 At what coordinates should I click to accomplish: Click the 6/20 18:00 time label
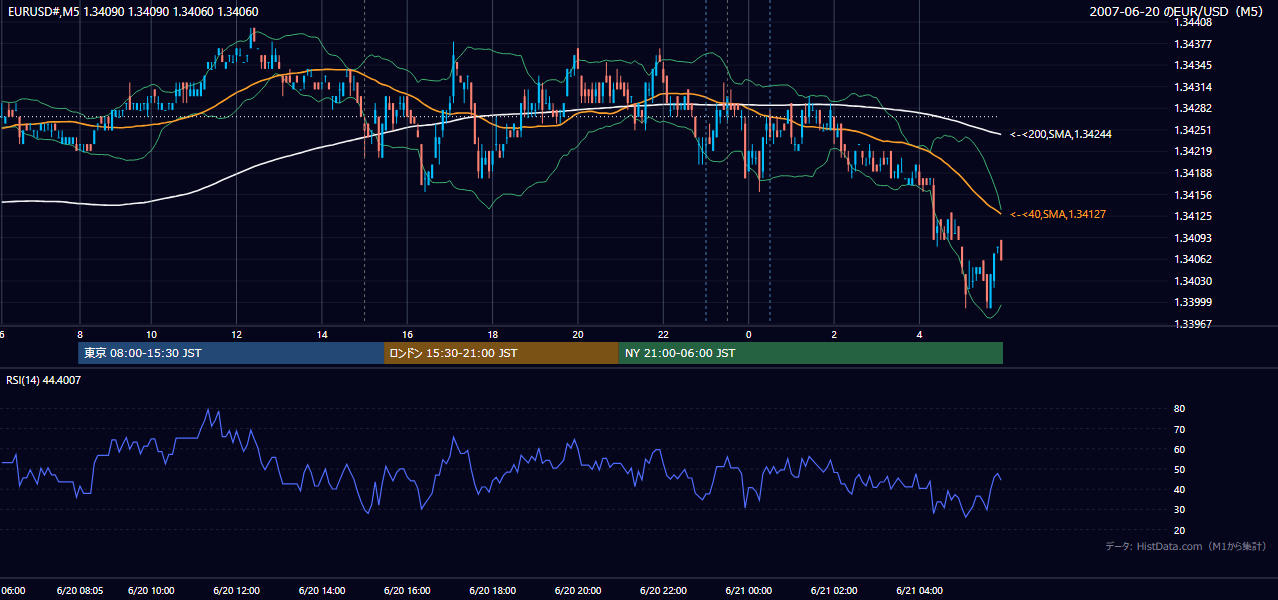tap(493, 591)
